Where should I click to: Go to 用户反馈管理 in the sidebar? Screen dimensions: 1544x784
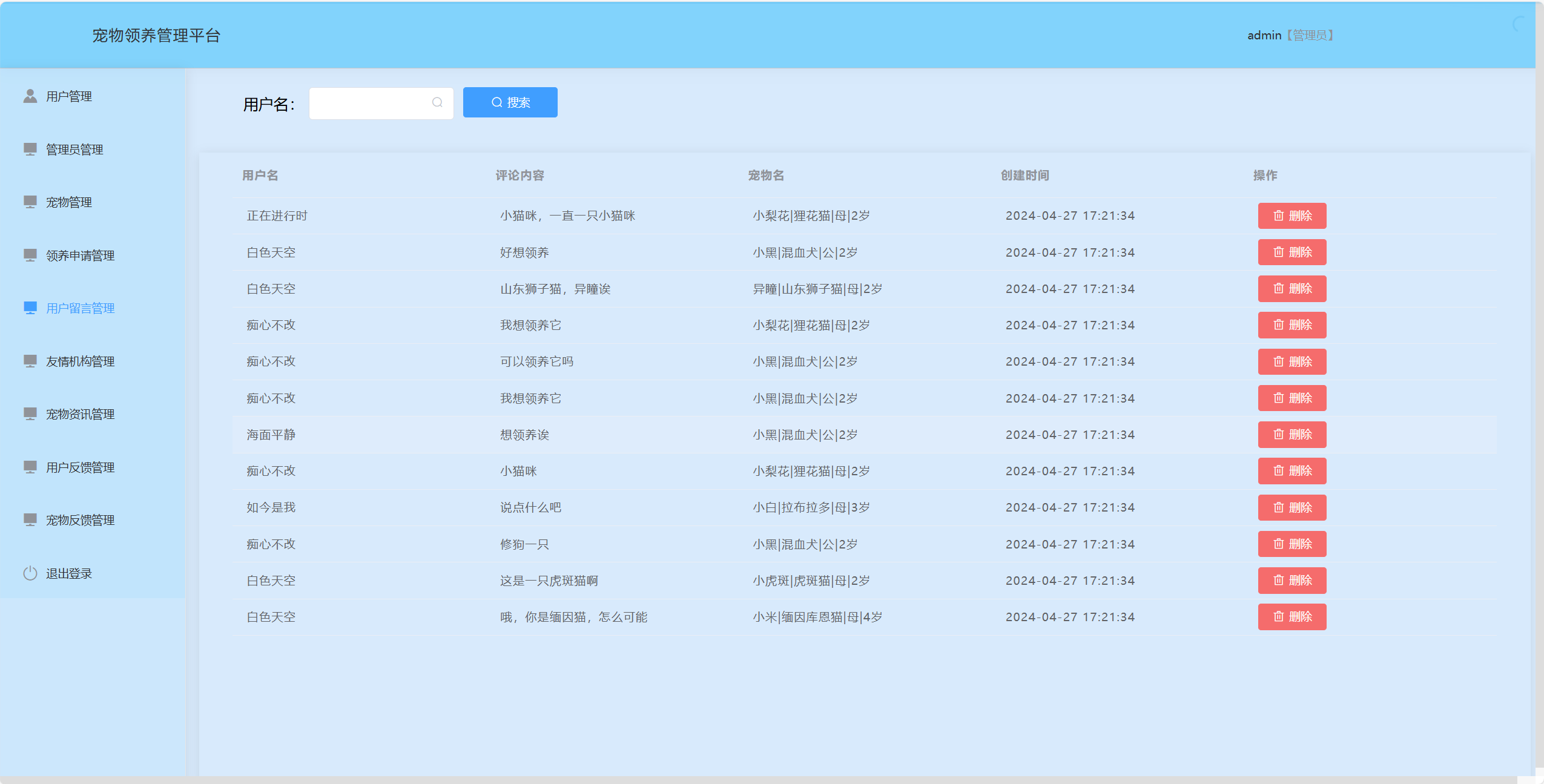point(80,467)
